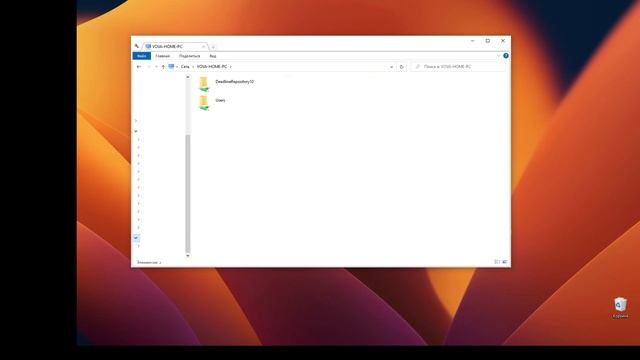The image size is (640, 360).
Task: Open the Главная ribbon tab
Action: pyautogui.click(x=162, y=56)
